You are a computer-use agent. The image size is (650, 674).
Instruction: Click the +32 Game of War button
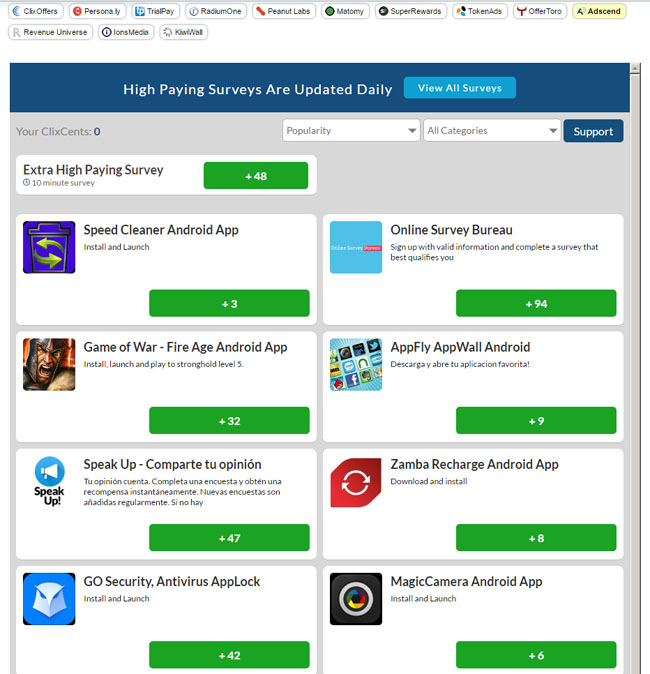(x=229, y=420)
